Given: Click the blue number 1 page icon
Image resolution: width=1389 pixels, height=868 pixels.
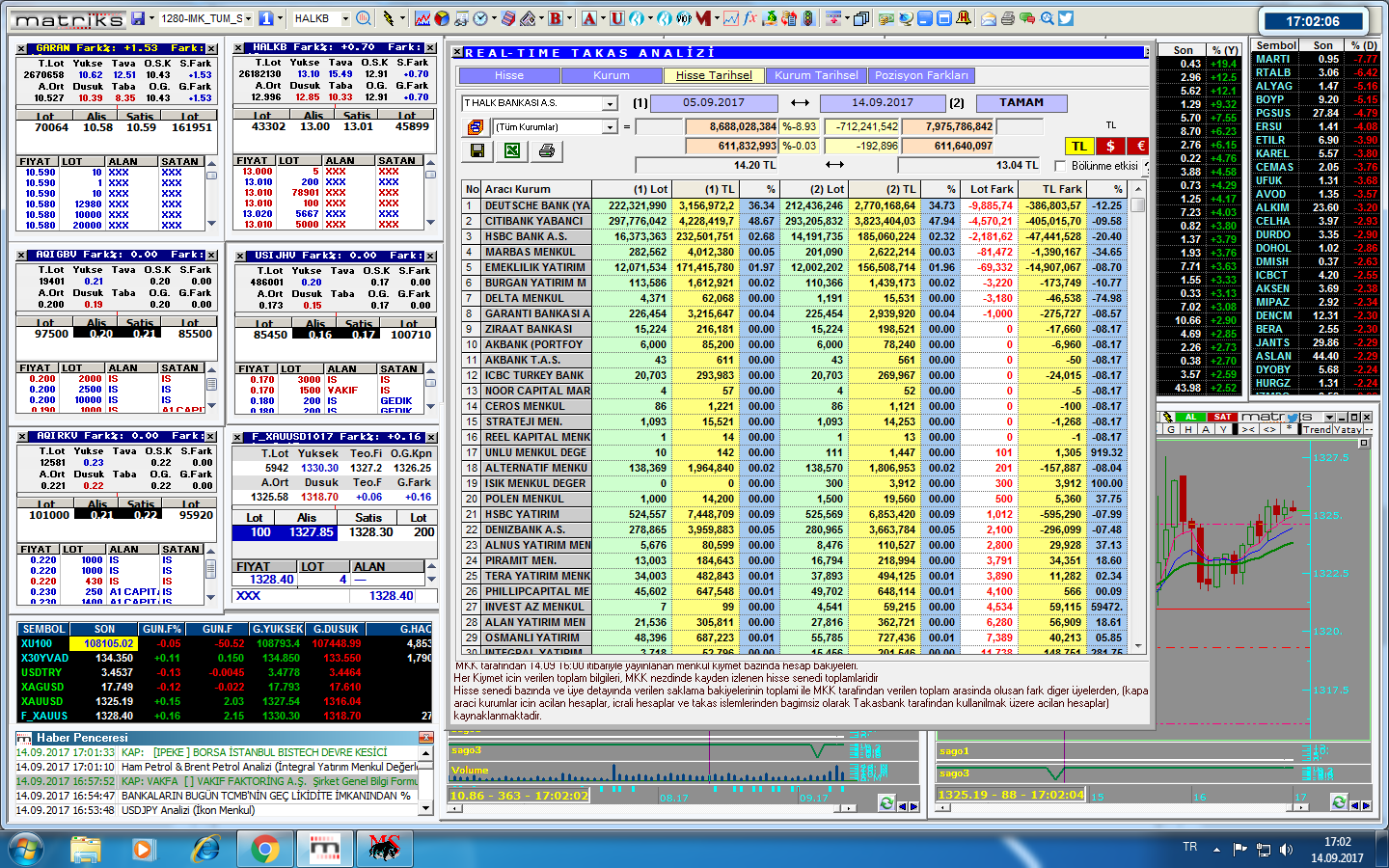Looking at the screenshot, I should (265, 18).
